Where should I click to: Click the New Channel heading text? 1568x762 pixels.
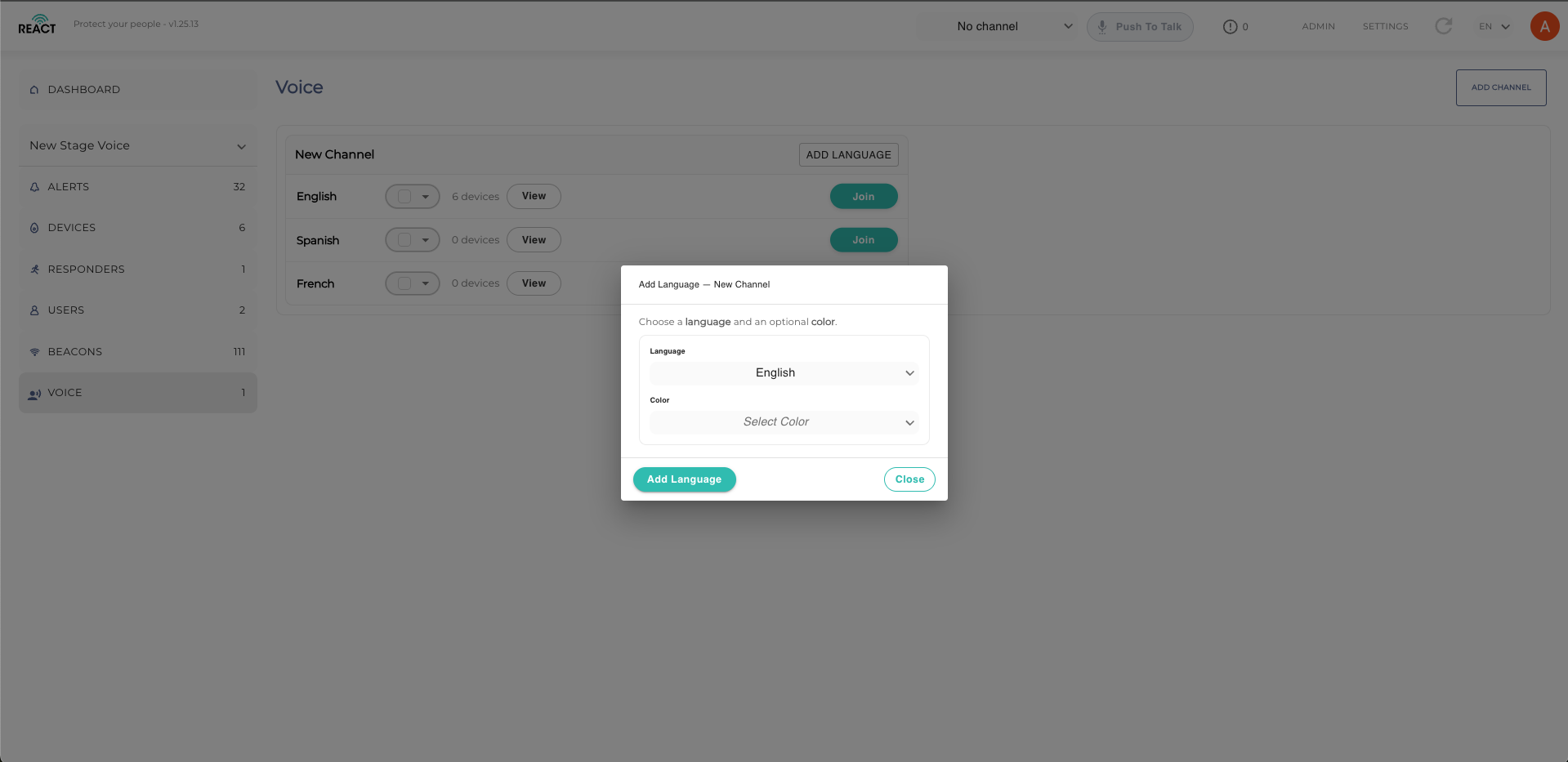pyautogui.click(x=334, y=154)
